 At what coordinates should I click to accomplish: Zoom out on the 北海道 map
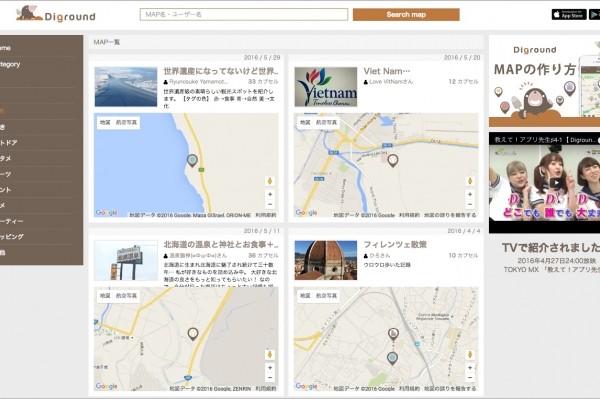click(270, 378)
